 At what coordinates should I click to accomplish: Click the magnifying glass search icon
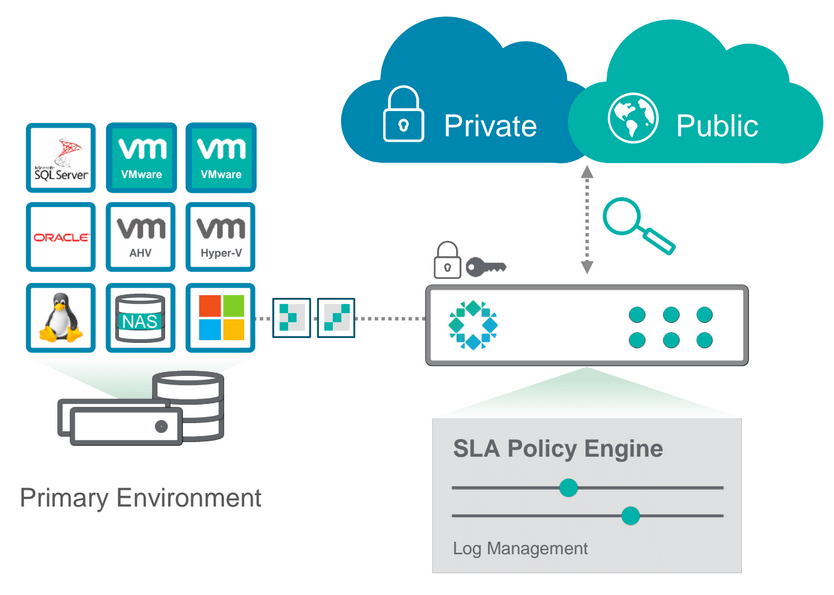pos(639,226)
